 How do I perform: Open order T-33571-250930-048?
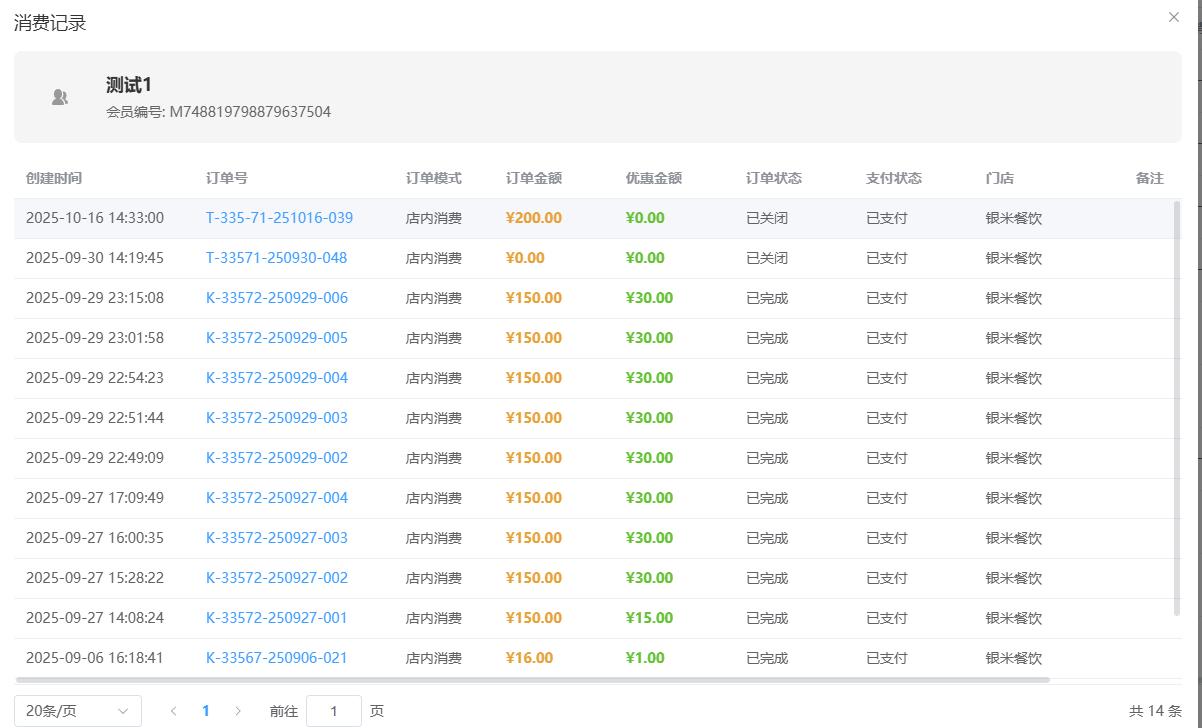tap(276, 258)
